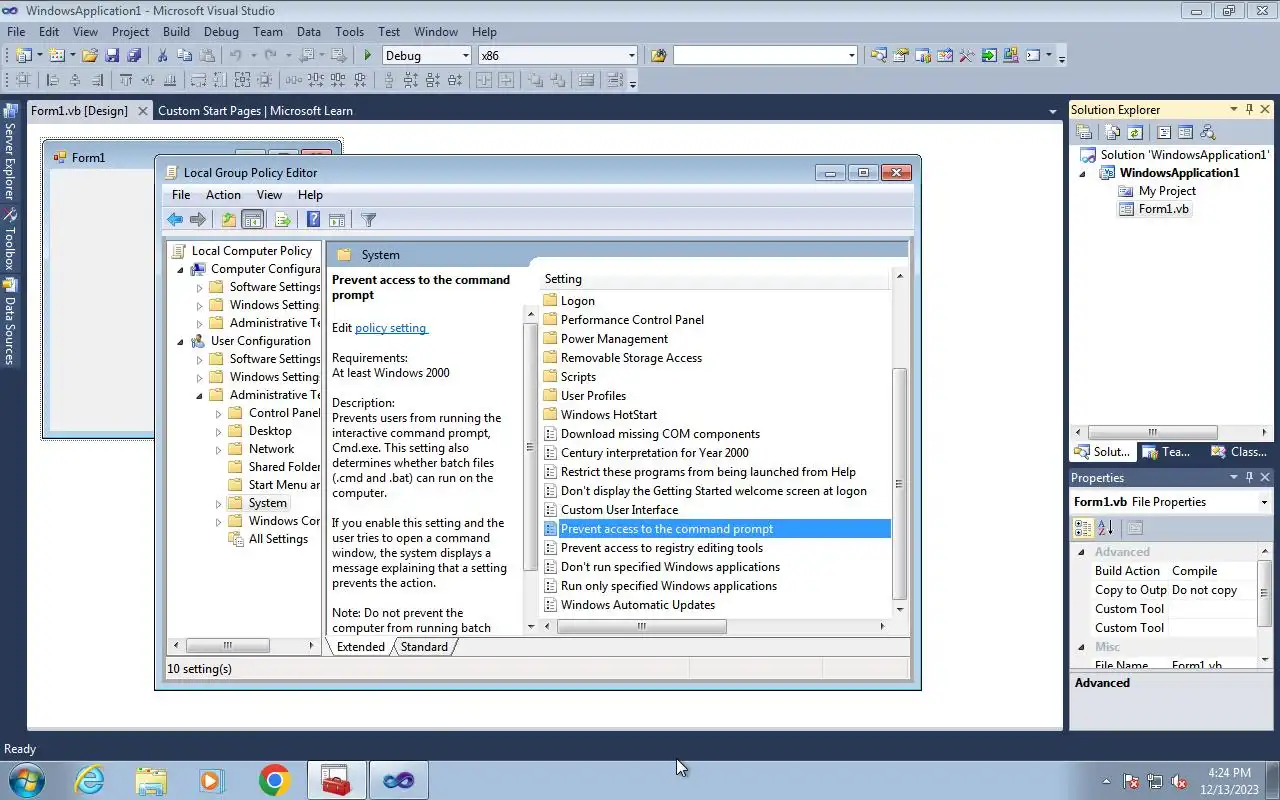
Task: Select My Project in Solution Explorer
Action: point(1167,191)
